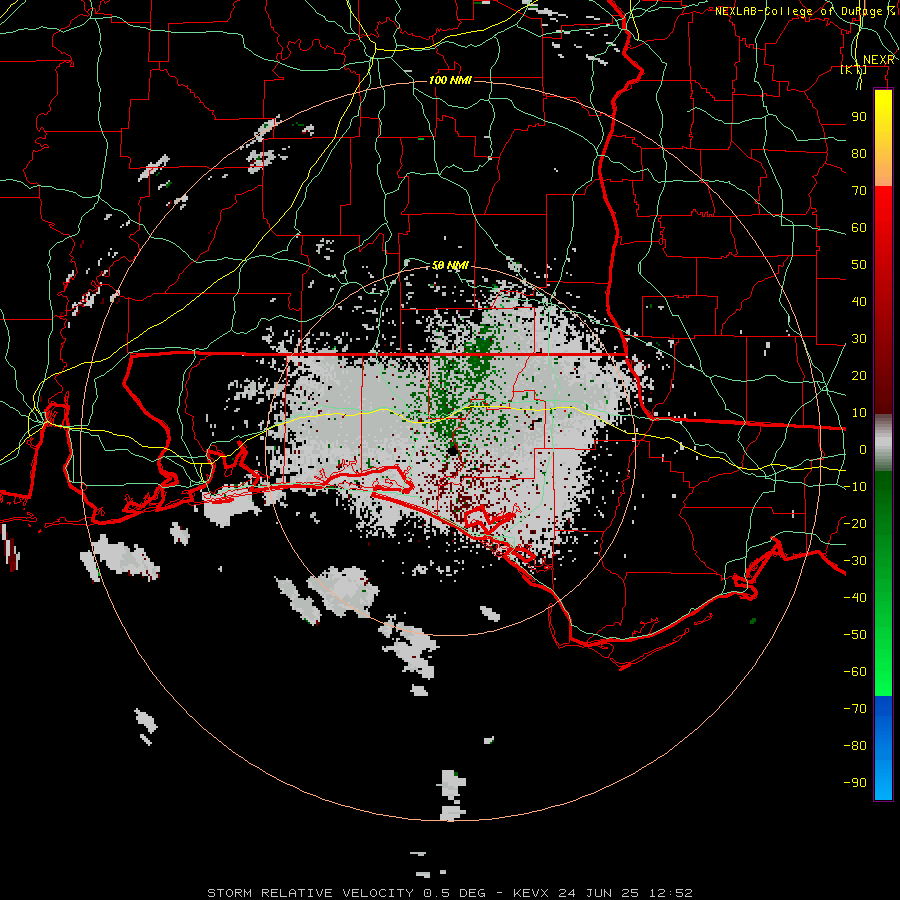Click the 30 value on the velocity scale

(x=859, y=339)
